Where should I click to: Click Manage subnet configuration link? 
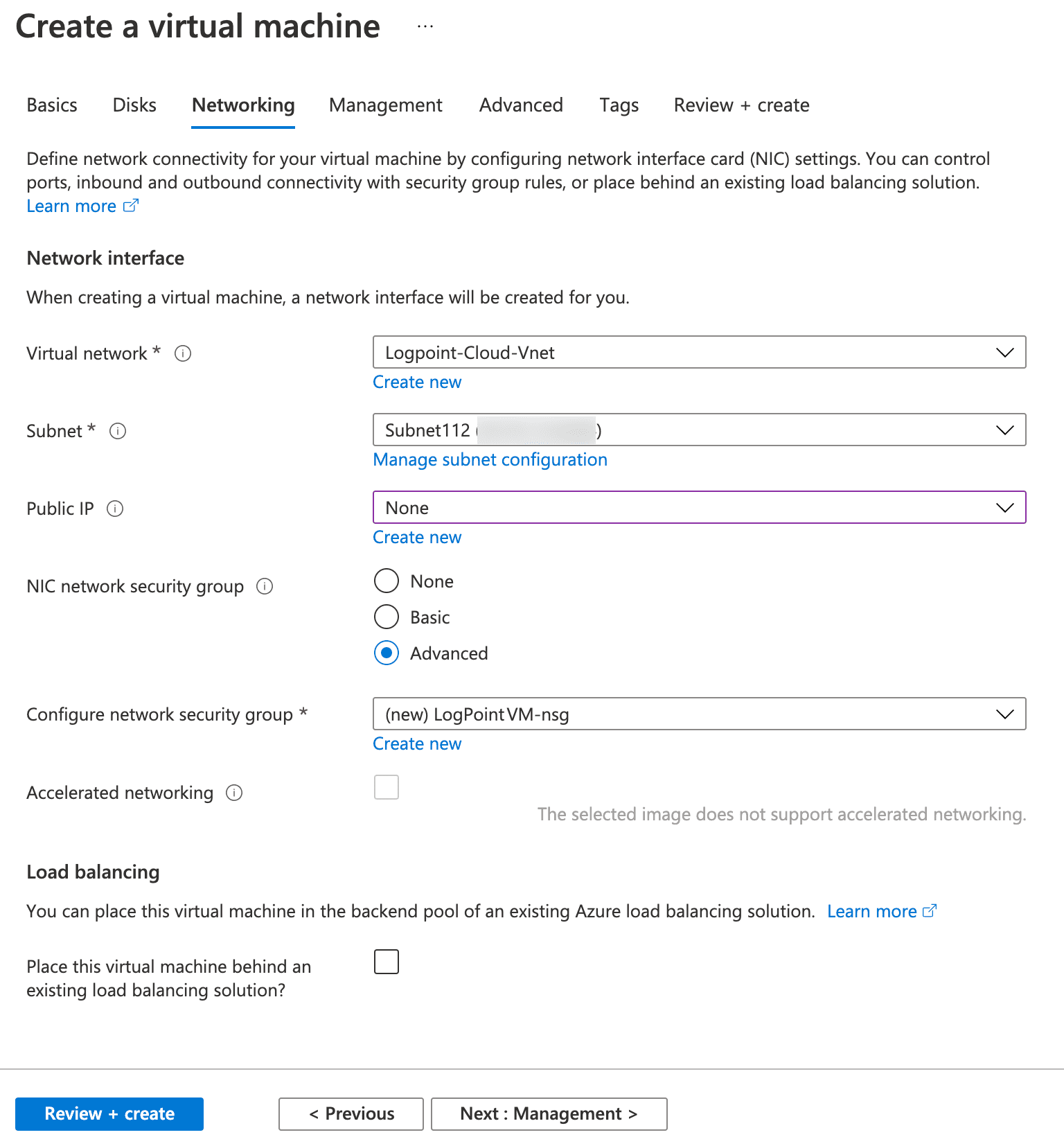(490, 460)
